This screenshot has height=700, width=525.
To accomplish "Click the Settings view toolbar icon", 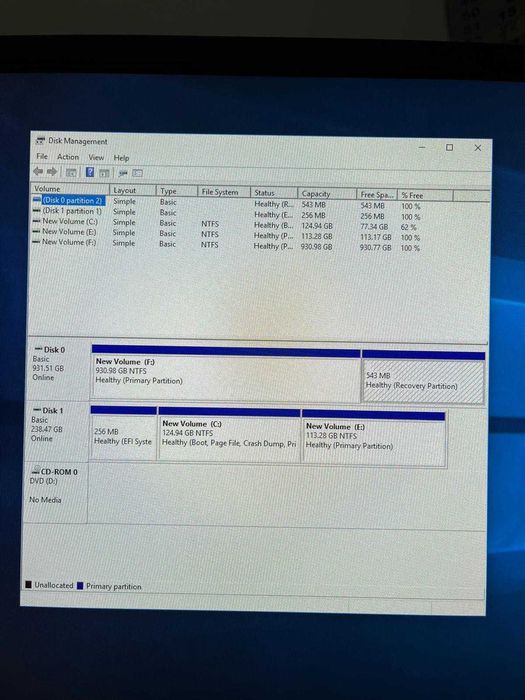I will [138, 173].
